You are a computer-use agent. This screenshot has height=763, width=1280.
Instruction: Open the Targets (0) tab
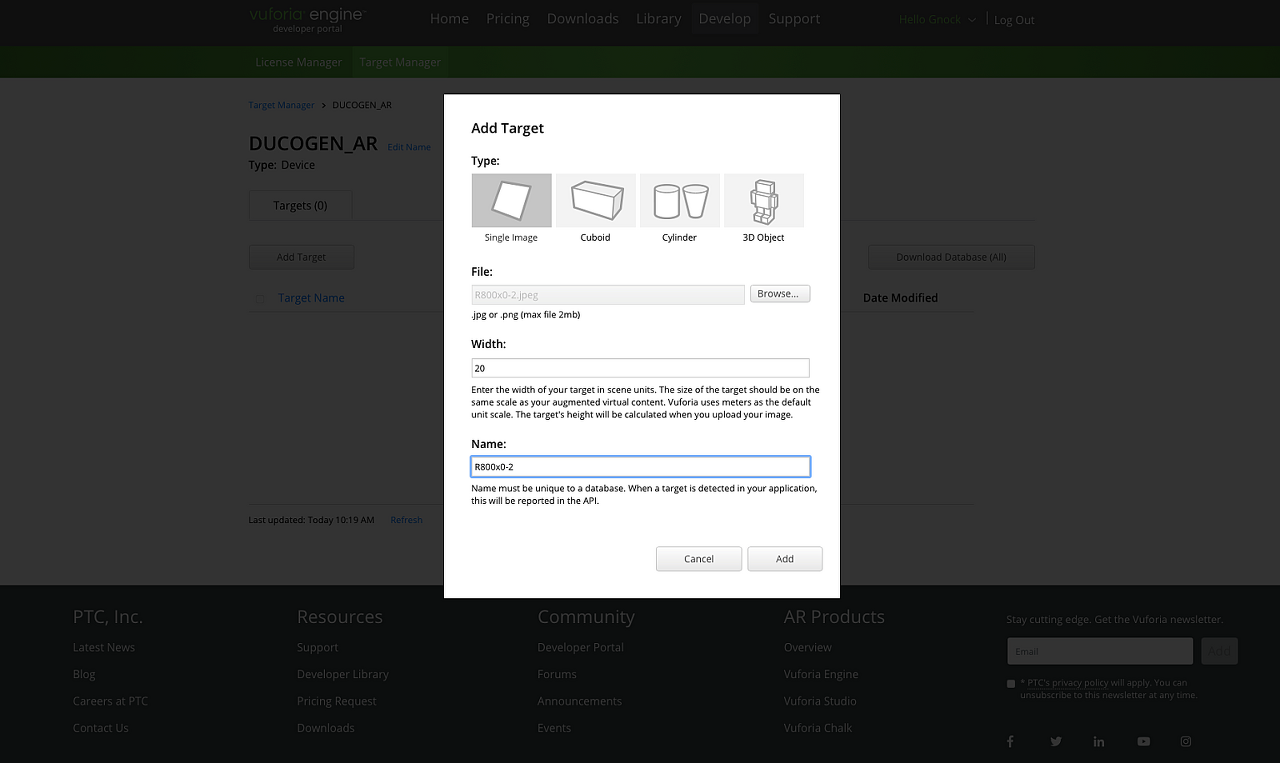coord(300,205)
